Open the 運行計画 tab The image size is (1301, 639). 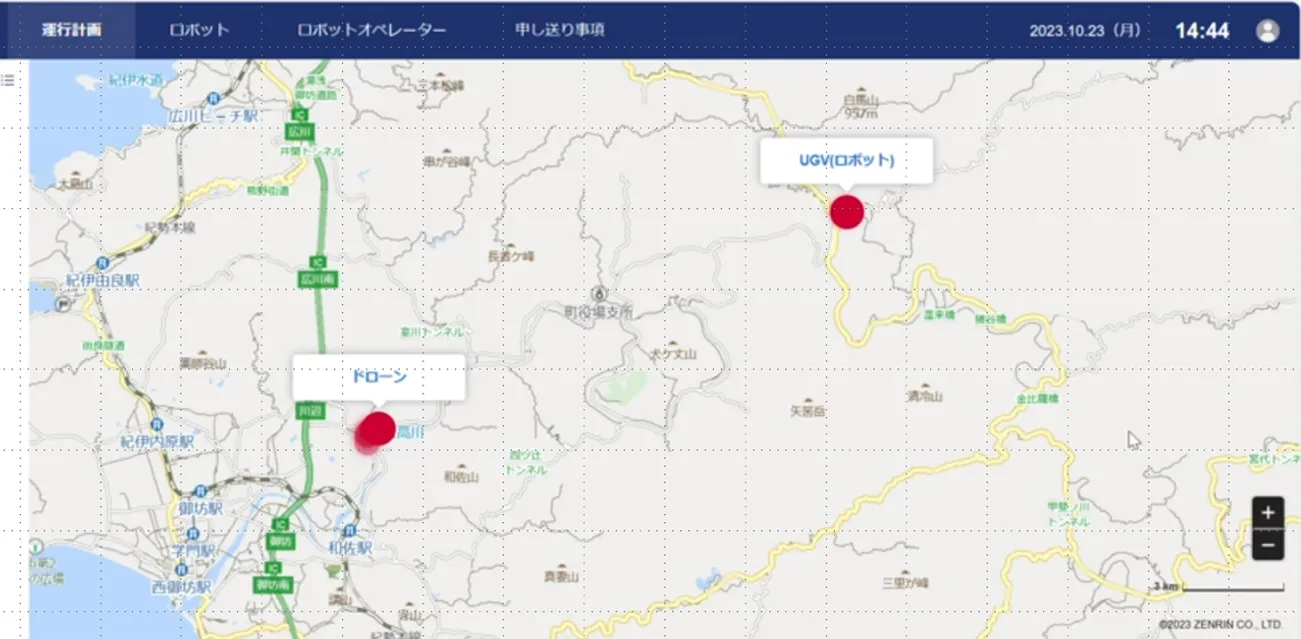coord(71,30)
